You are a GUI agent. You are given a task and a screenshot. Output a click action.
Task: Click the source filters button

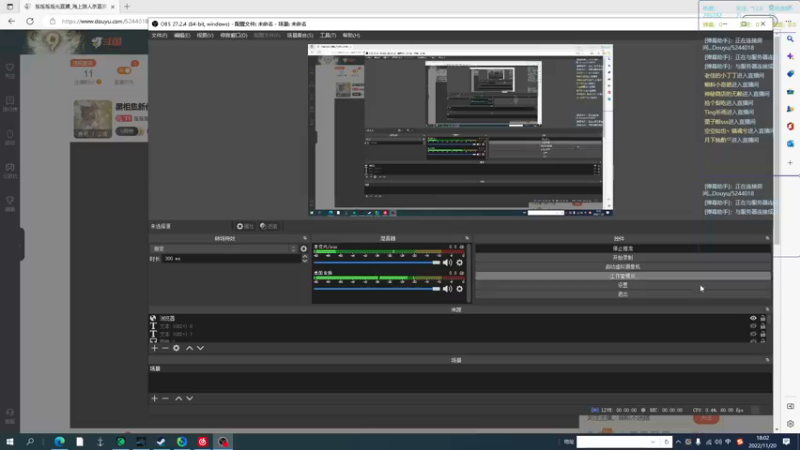pyautogui.click(x=268, y=226)
